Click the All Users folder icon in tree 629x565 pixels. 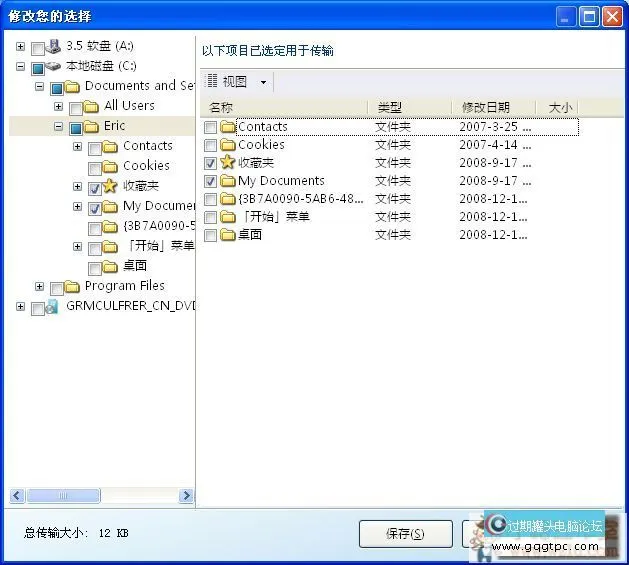click(x=91, y=107)
